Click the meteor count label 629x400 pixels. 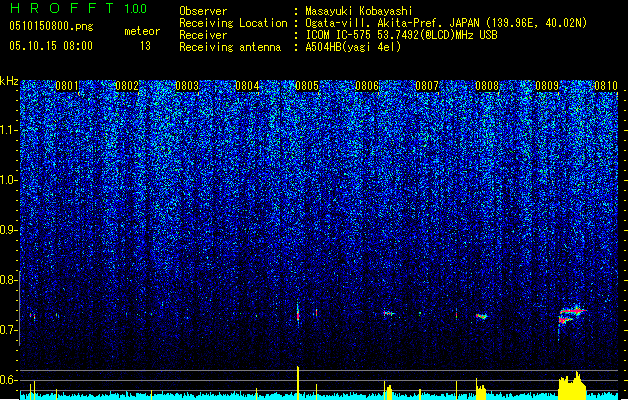coord(142,31)
